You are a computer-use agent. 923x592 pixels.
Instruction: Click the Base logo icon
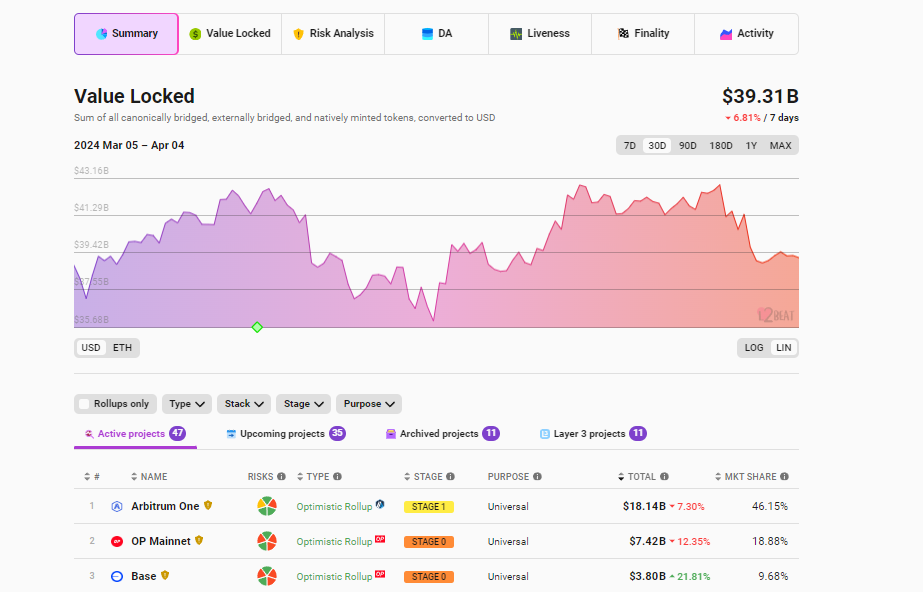point(117,576)
